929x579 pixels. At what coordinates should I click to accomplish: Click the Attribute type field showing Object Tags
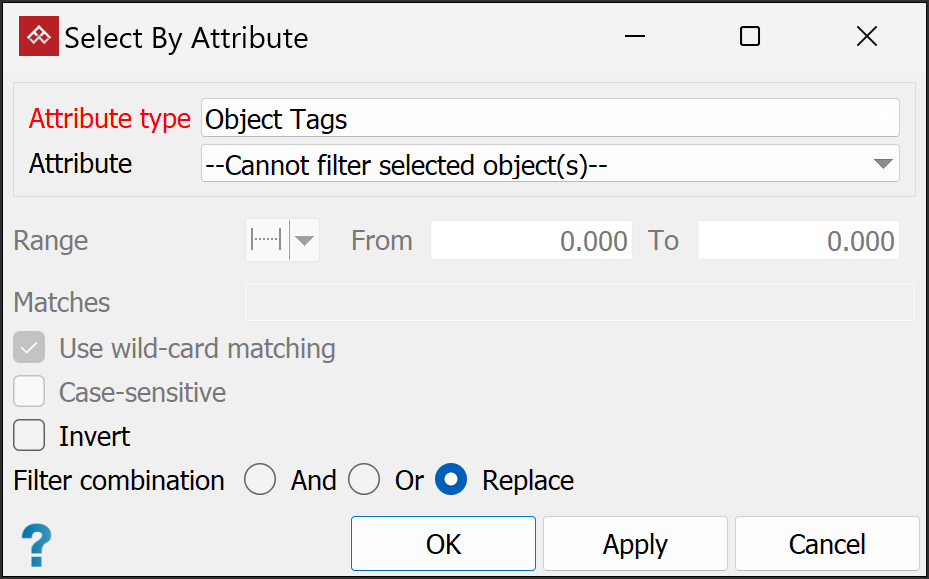pos(549,119)
